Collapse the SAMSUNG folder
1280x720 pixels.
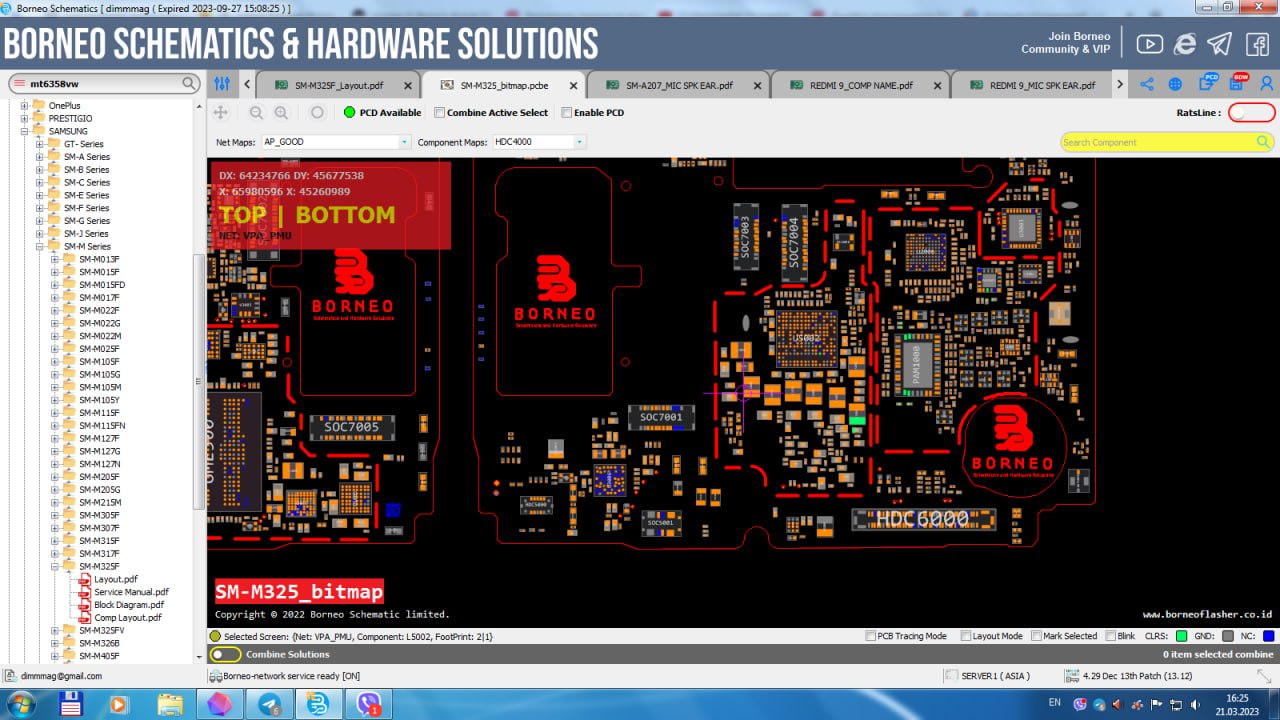coord(25,131)
